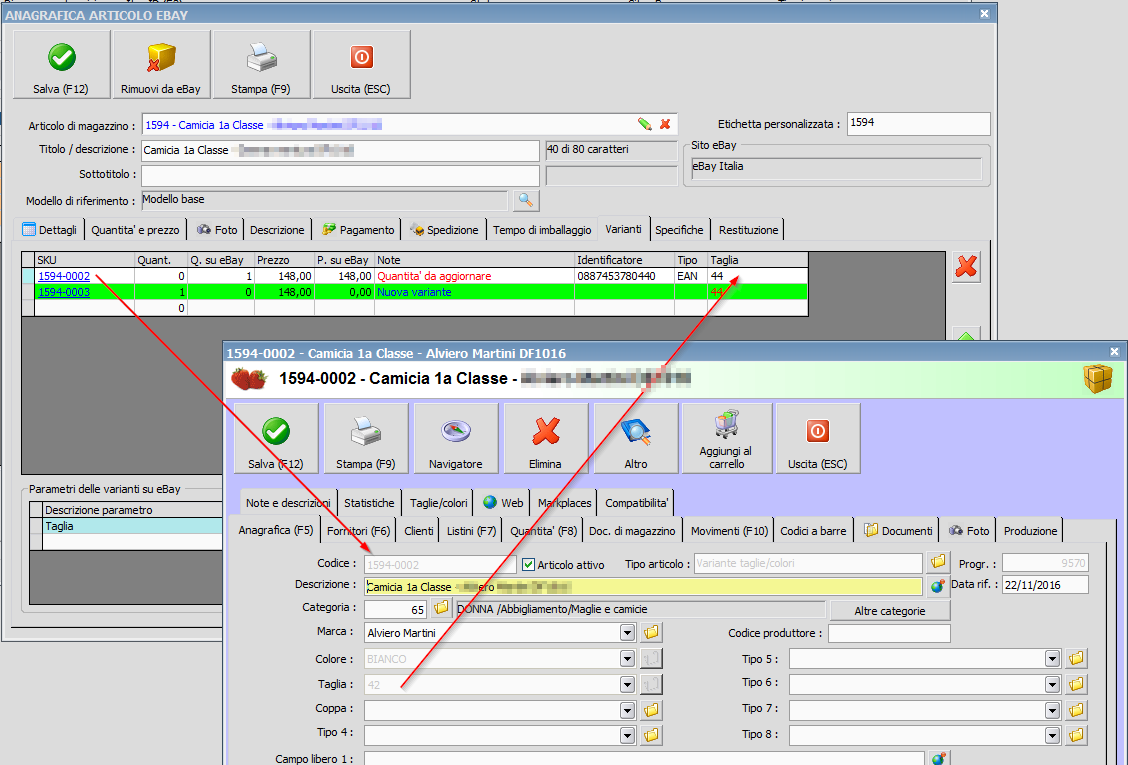The image size is (1128, 765).
Task: Open the Produzione tab
Action: tap(1030, 531)
